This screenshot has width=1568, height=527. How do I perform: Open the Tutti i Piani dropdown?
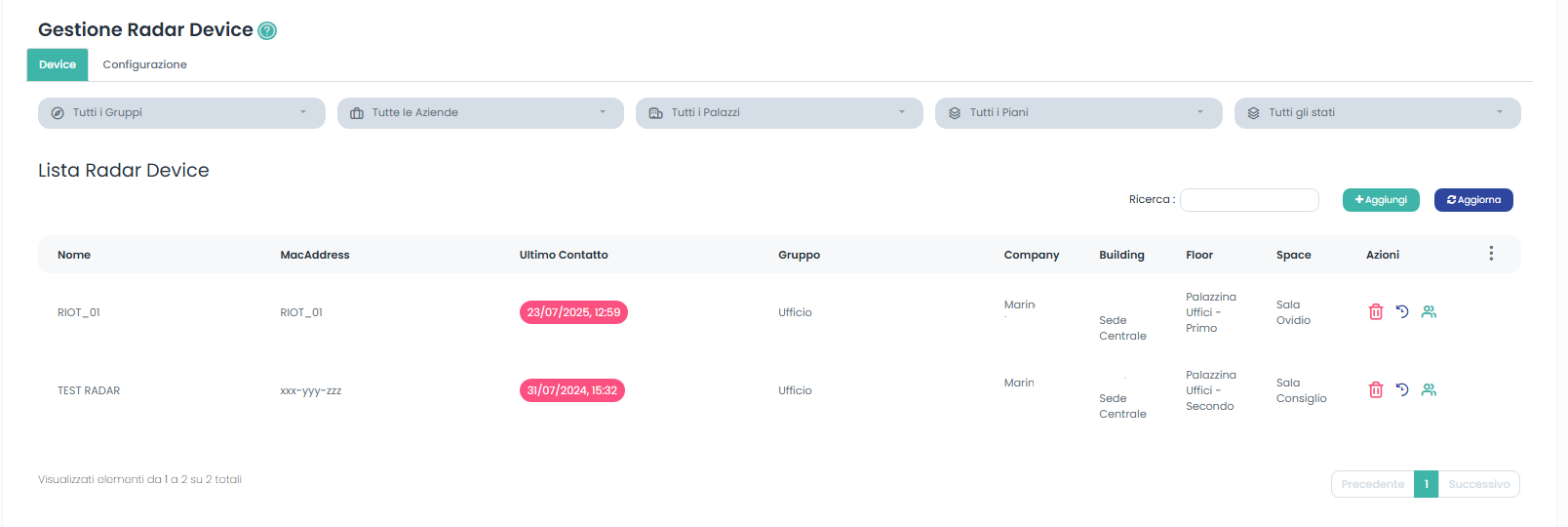(x=1078, y=113)
